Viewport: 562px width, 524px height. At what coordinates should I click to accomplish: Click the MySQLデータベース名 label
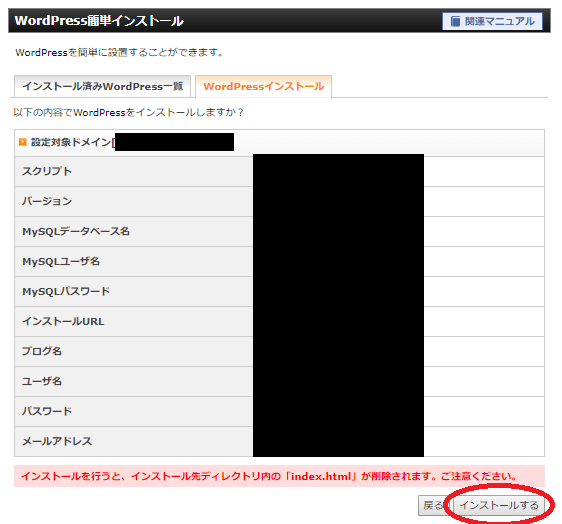click(x=76, y=231)
